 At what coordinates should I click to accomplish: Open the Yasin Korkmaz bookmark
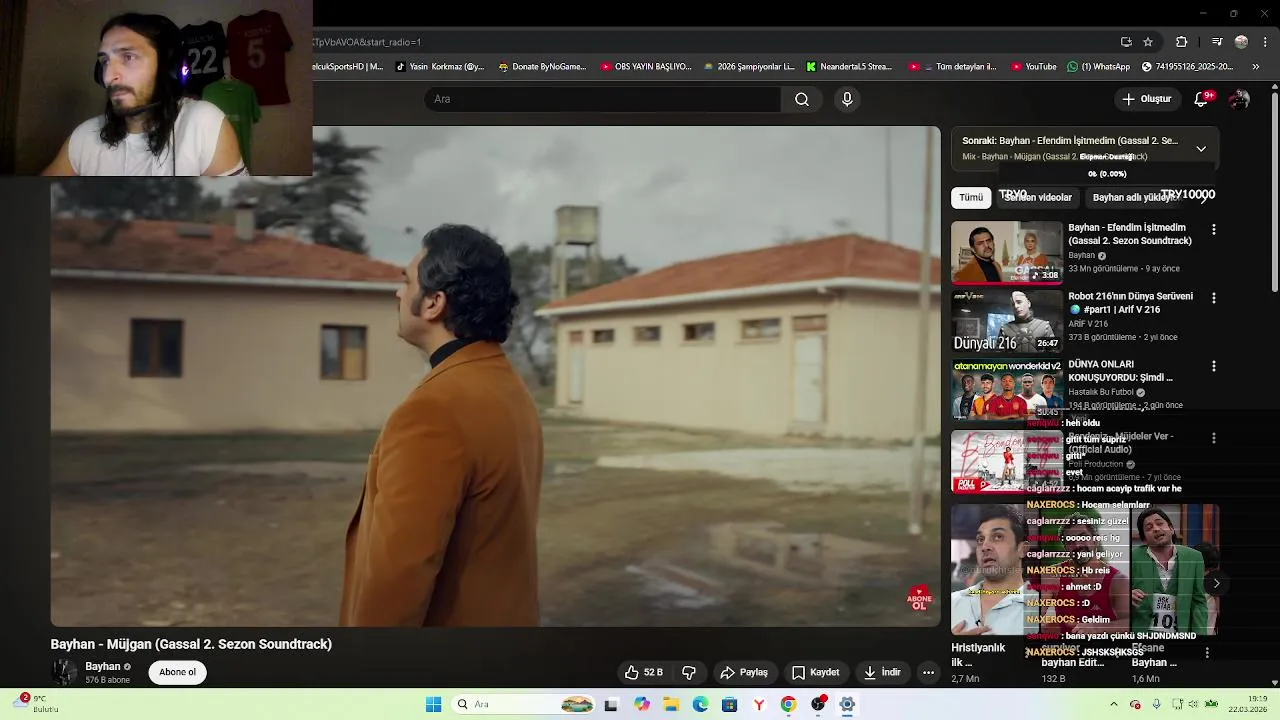(x=440, y=67)
